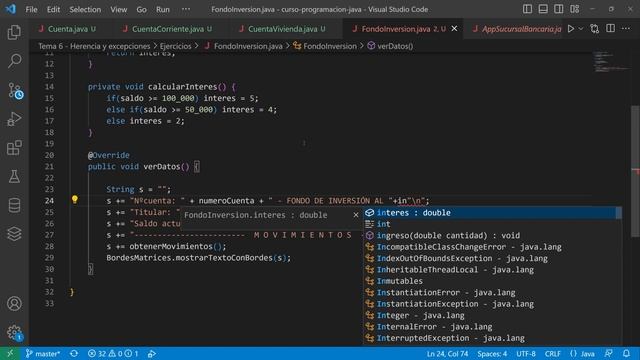Select IncompatibleClassChangeError suggestion

(x=492, y=247)
